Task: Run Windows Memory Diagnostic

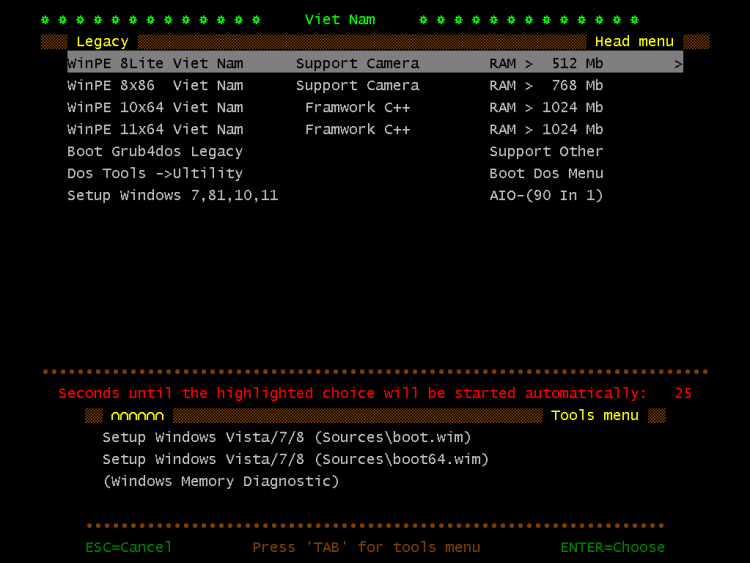Action: (221, 481)
